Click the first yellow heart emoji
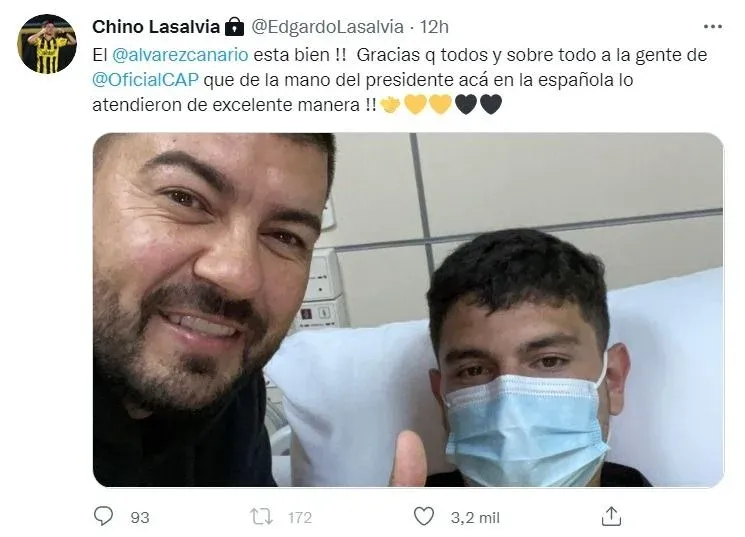745x537 pixels. pyautogui.click(x=416, y=105)
